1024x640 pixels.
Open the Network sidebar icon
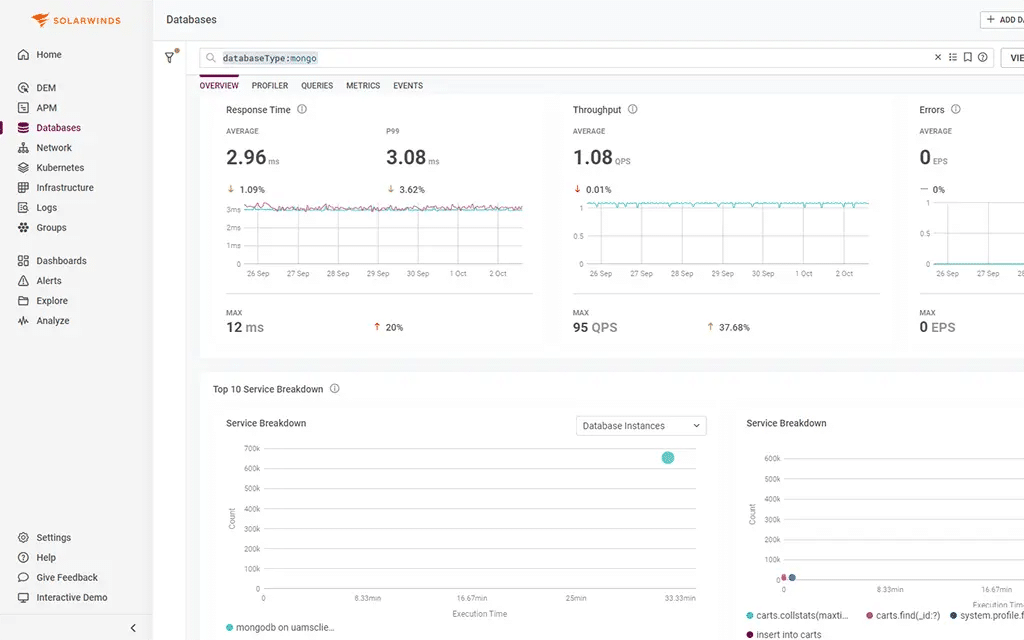(24, 148)
